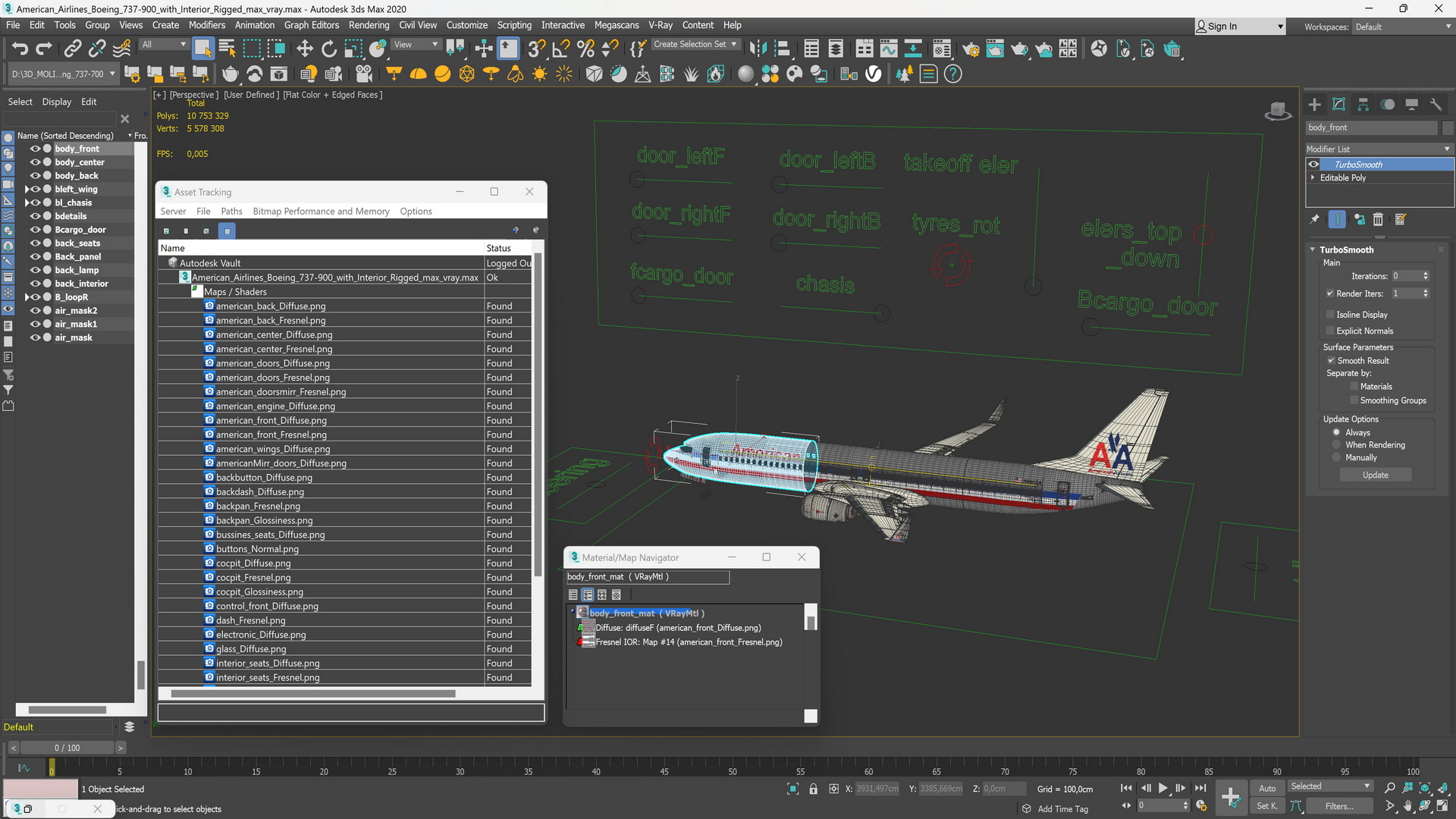Hide the body_front object eye icon
The width and height of the screenshot is (1456, 819).
pos(35,149)
